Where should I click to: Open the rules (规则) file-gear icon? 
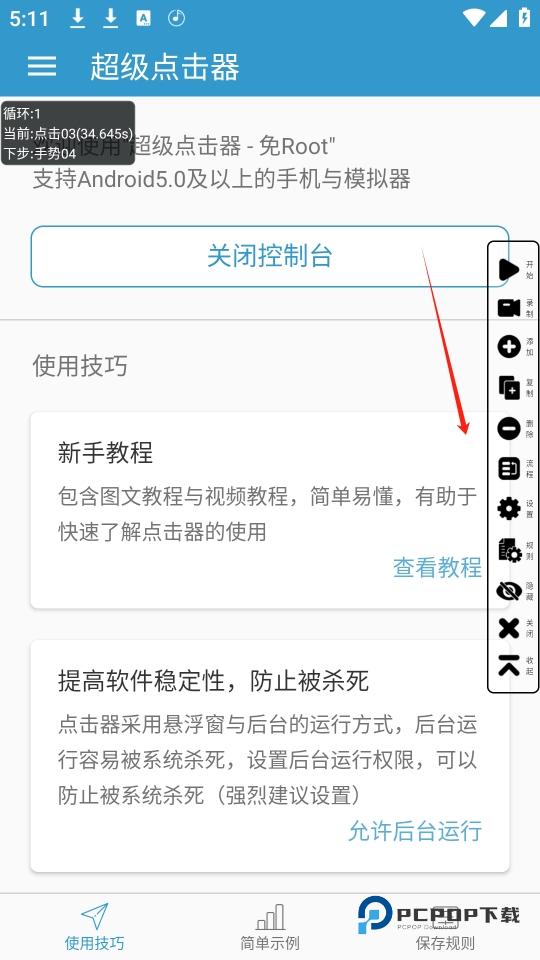pyautogui.click(x=509, y=550)
